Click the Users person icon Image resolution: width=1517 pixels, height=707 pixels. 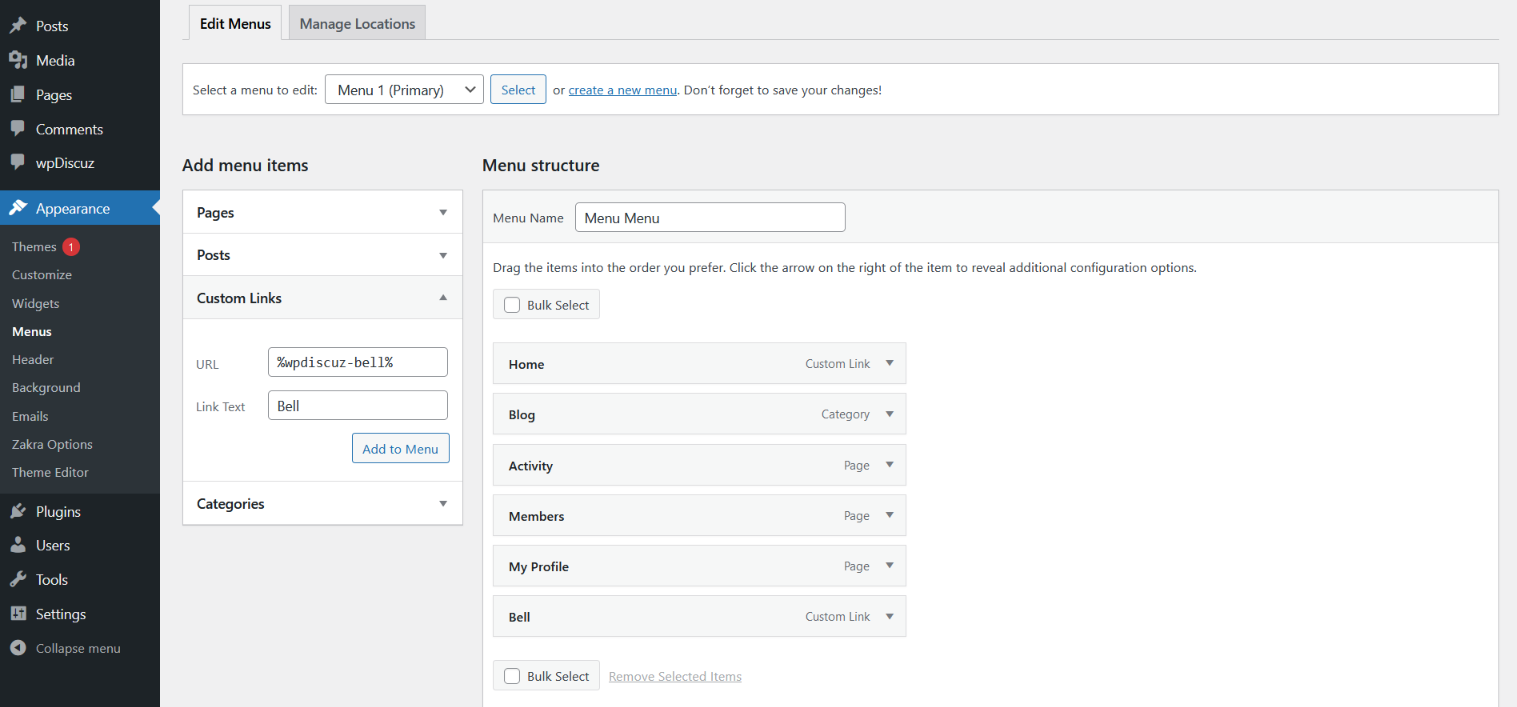pos(18,545)
